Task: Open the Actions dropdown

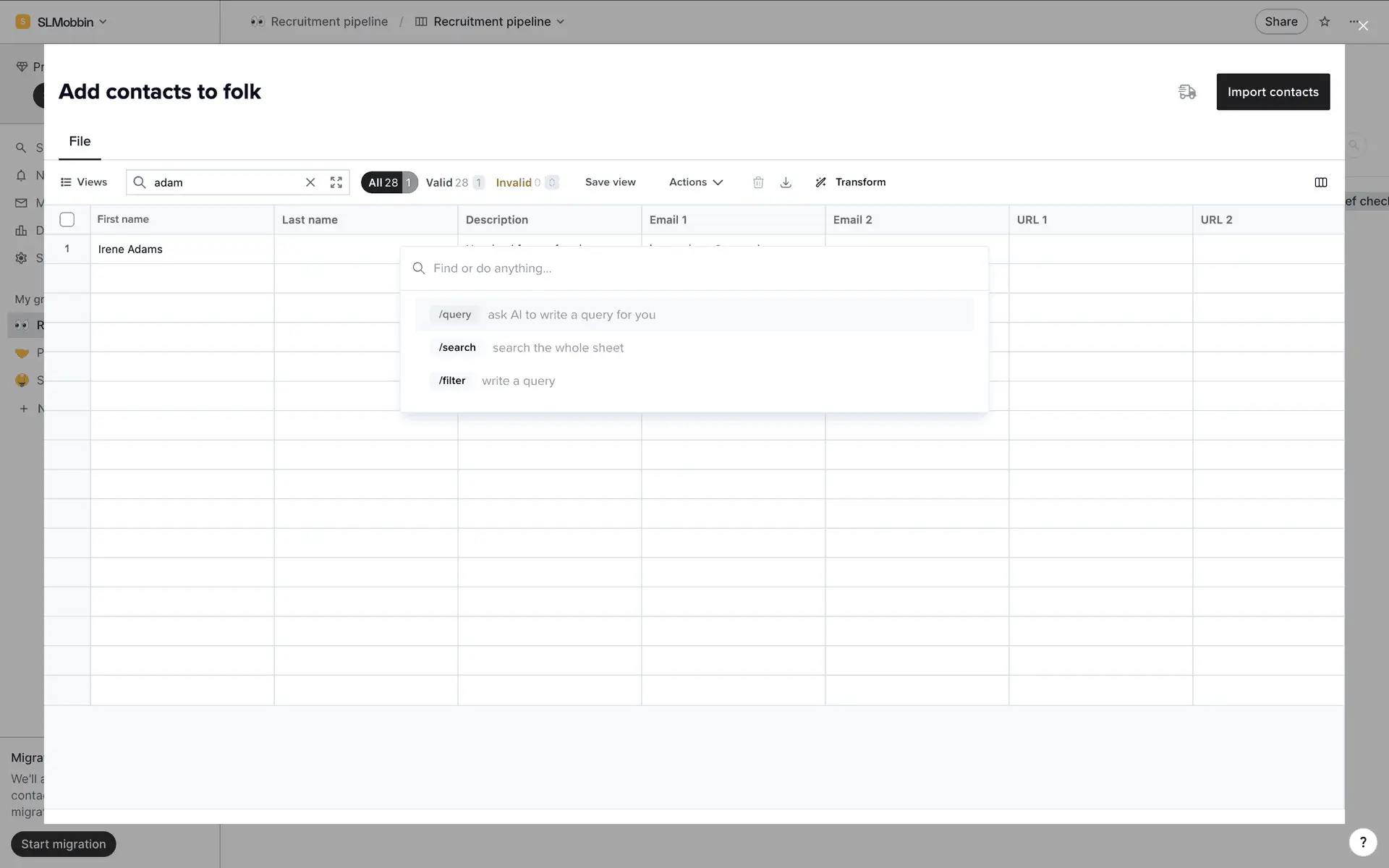Action: pos(695,182)
